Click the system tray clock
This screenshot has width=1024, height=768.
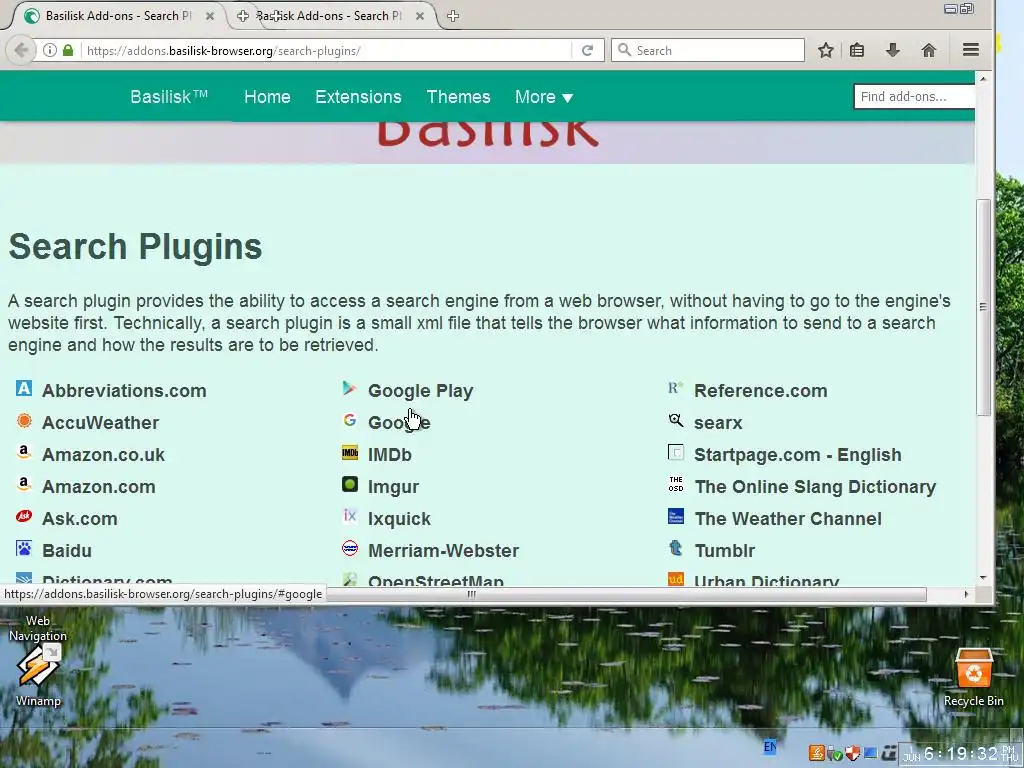point(961,754)
